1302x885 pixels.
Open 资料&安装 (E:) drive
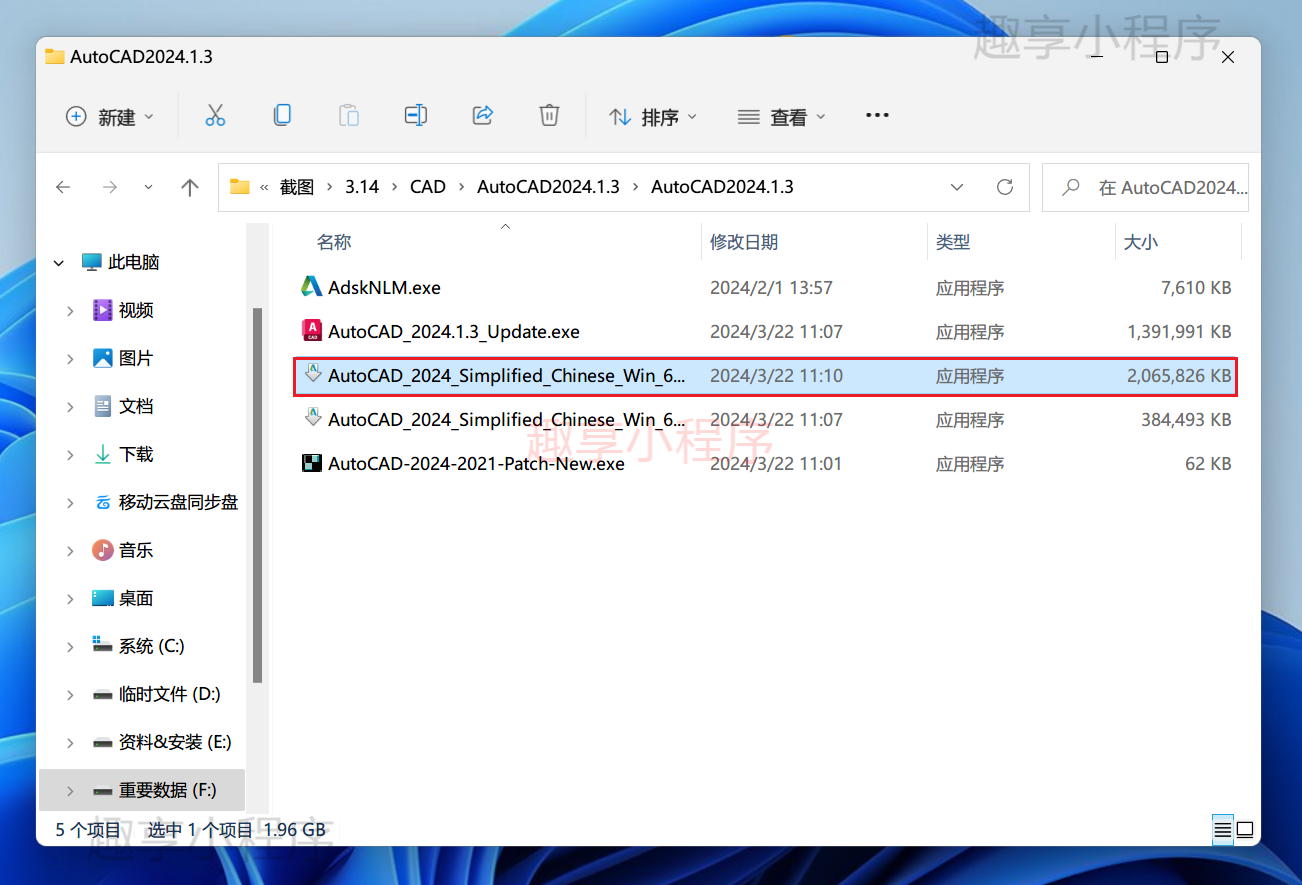coord(175,742)
